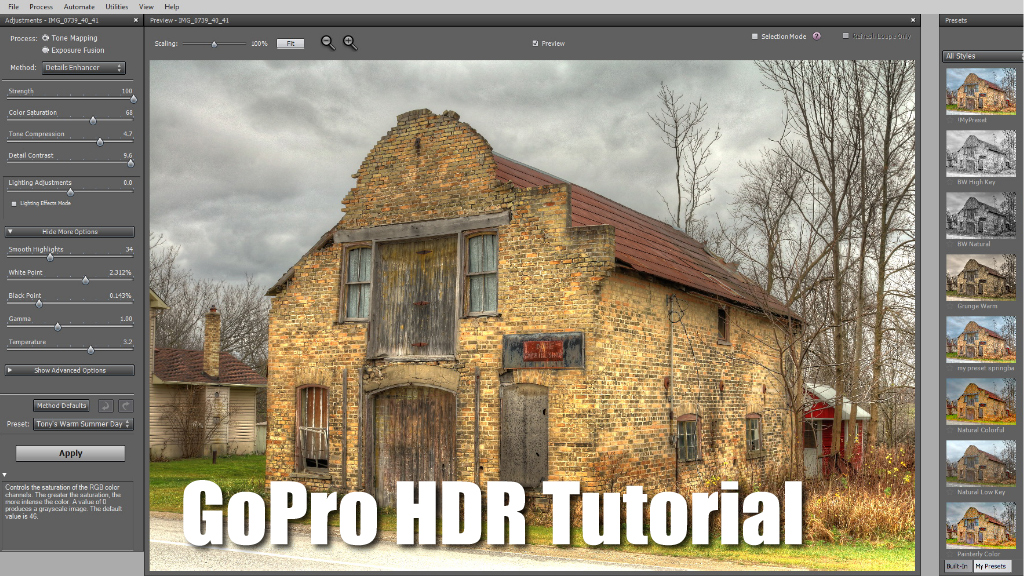Open the Method dropdown showing Details Enhancer
The width and height of the screenshot is (1024, 576).
click(84, 68)
